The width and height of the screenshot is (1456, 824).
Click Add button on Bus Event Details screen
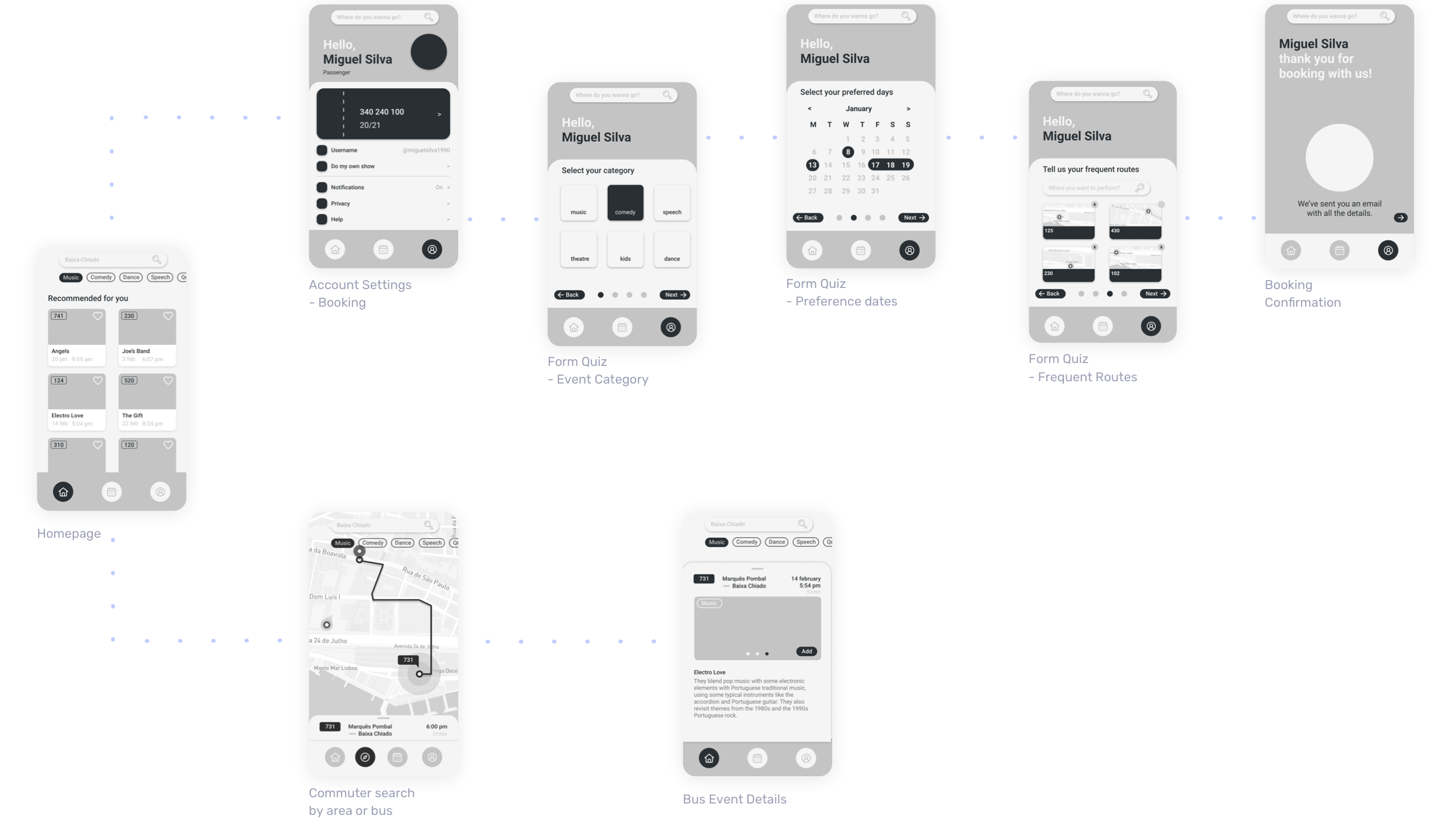(x=805, y=651)
